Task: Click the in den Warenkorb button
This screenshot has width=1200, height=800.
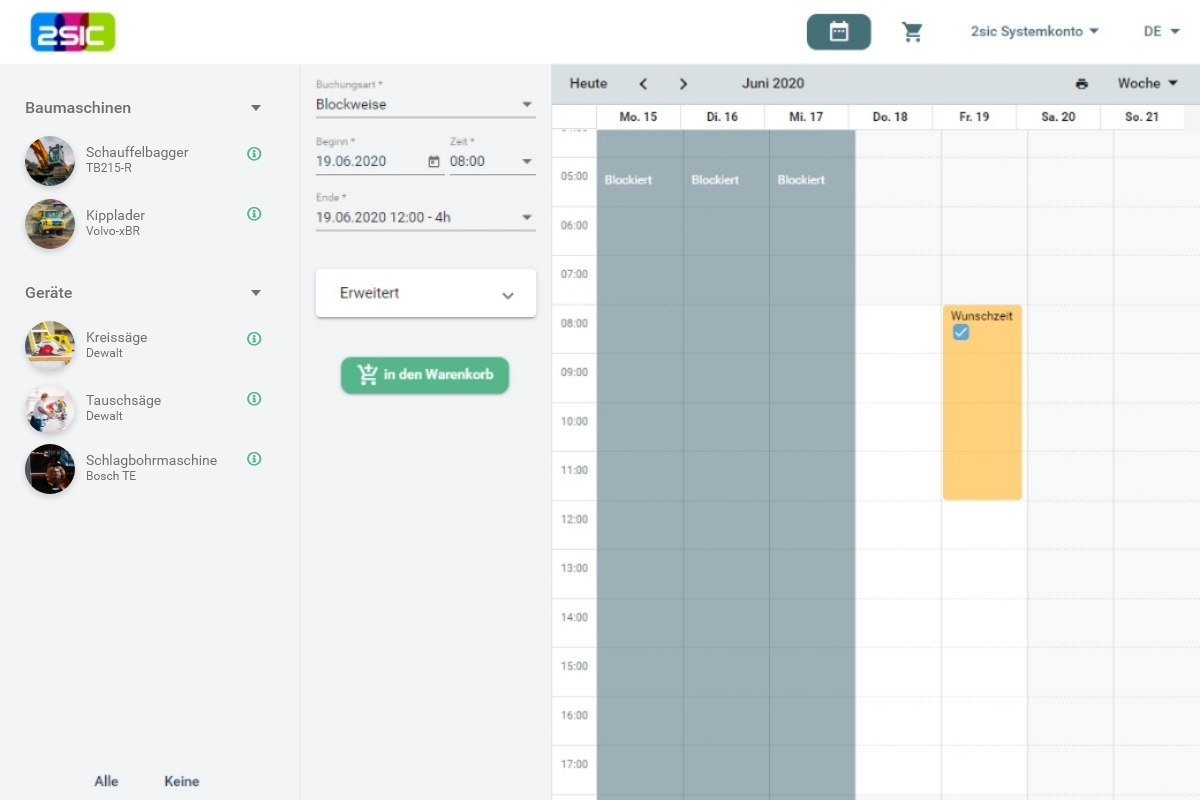Action: tap(425, 375)
